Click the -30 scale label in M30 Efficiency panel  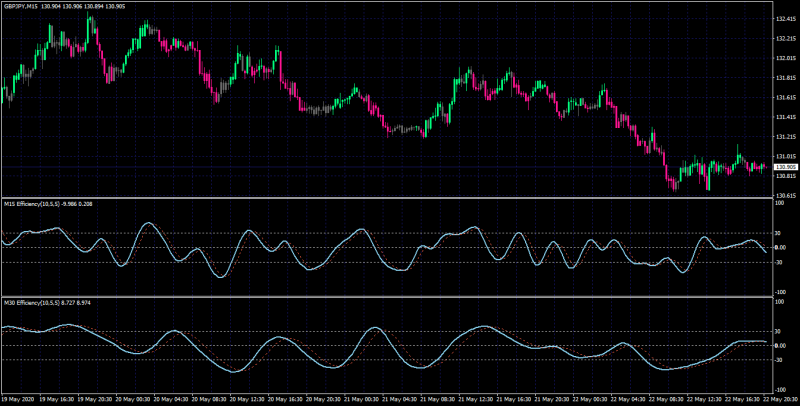click(779, 360)
